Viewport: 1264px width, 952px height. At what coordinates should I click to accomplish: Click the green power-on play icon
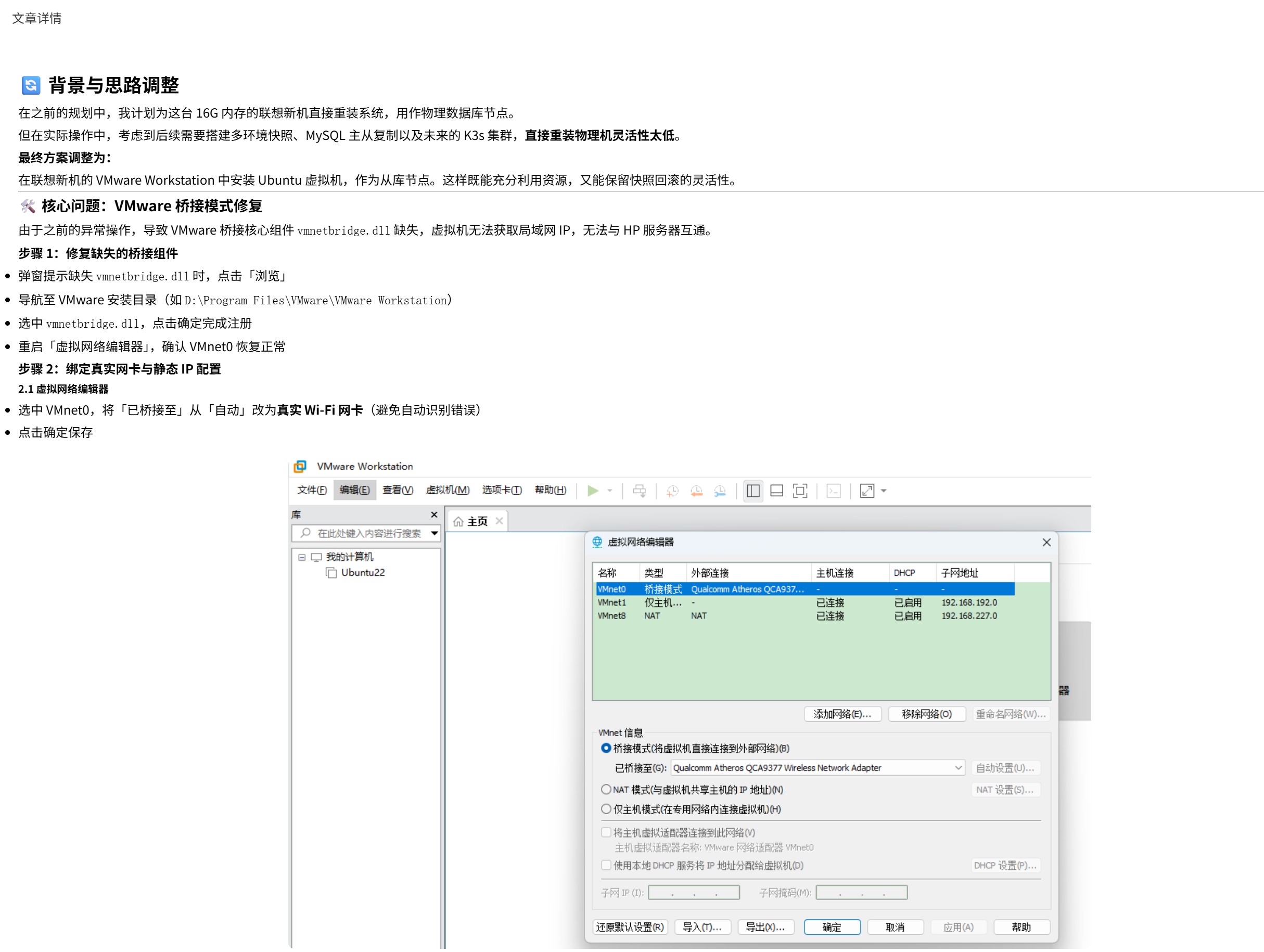[x=593, y=491]
